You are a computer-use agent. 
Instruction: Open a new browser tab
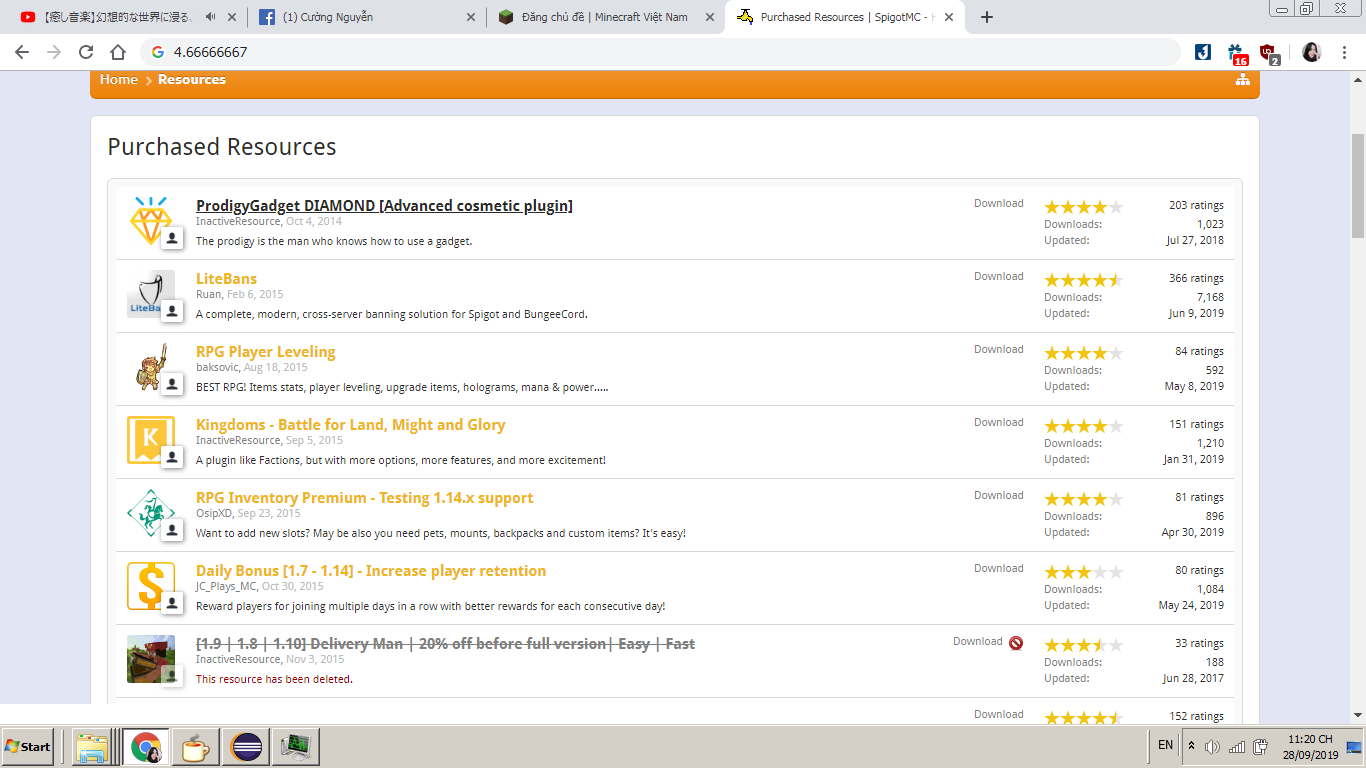(987, 17)
